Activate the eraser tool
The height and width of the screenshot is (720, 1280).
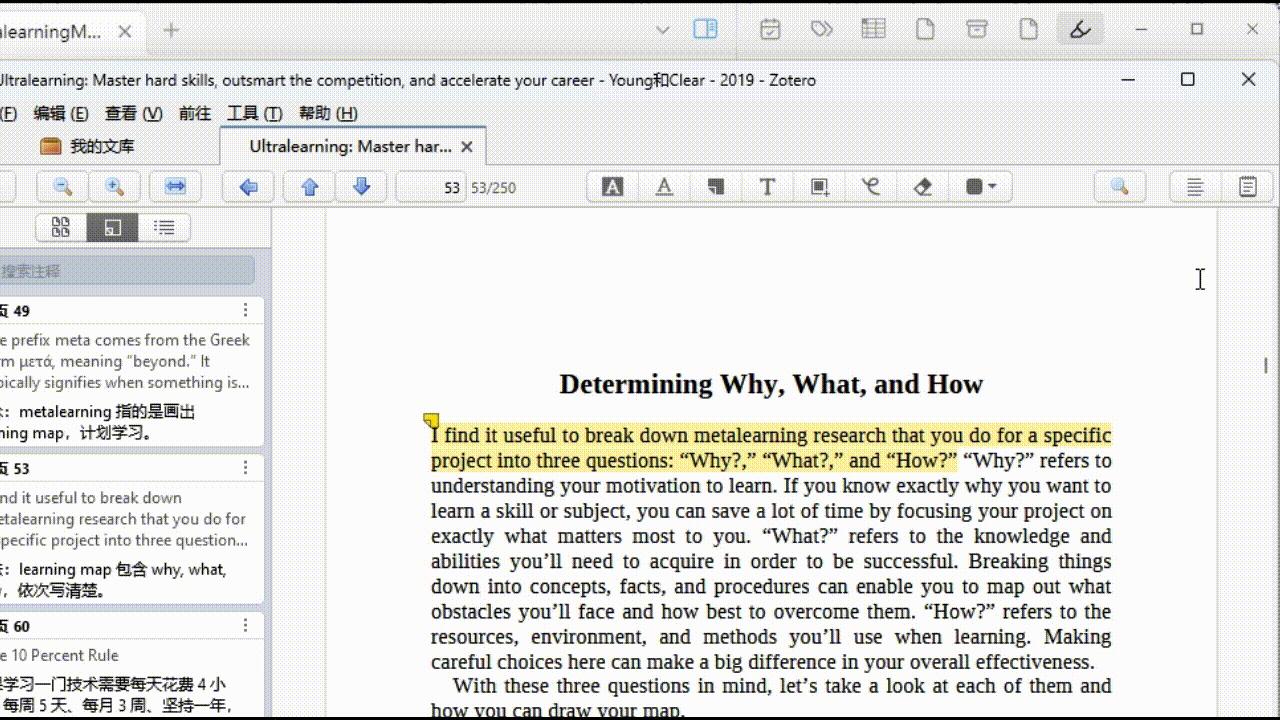pyautogui.click(x=923, y=187)
